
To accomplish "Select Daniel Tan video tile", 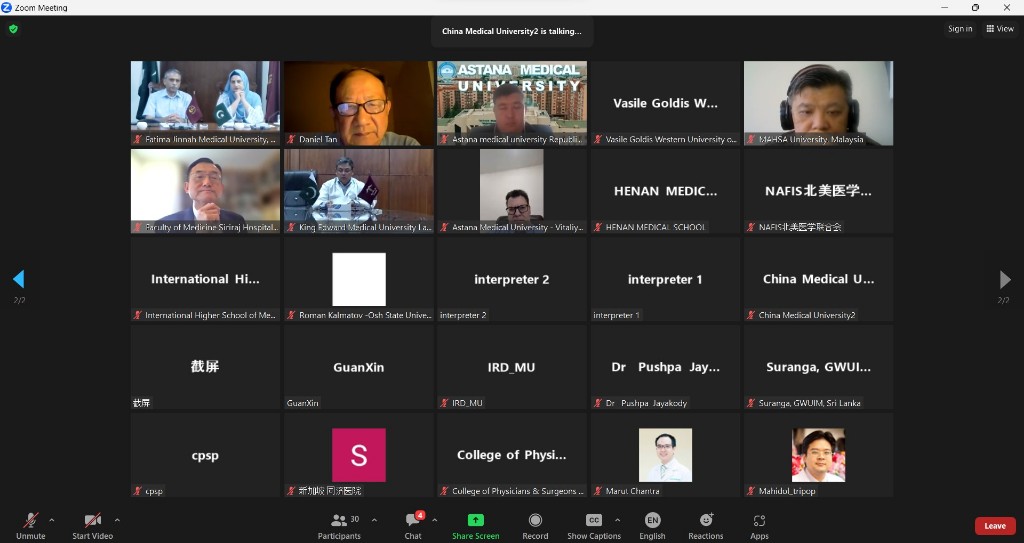I will 359,103.
